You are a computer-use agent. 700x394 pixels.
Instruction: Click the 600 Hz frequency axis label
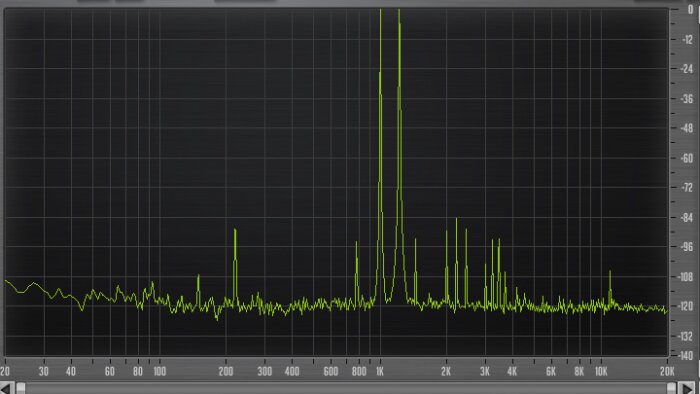point(331,371)
